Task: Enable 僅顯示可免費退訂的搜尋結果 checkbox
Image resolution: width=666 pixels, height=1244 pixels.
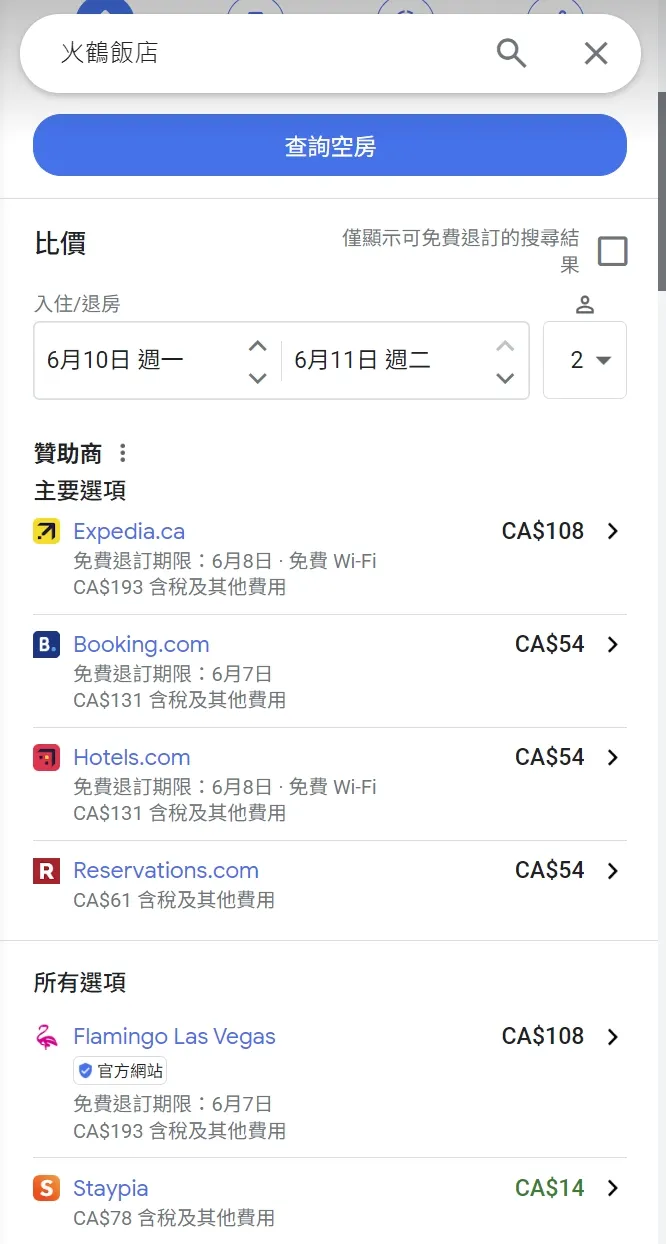Action: 613,251
